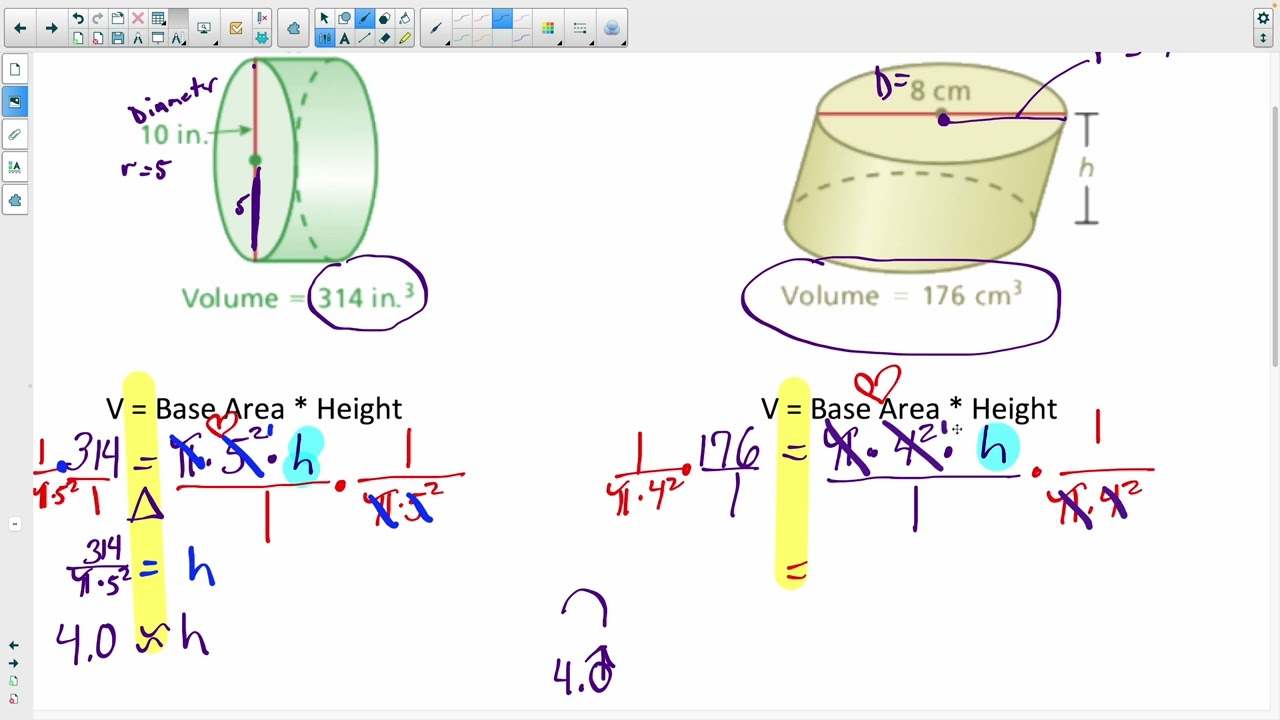1280x720 pixels.
Task: Click the '10 in.' label
Action: pos(173,135)
